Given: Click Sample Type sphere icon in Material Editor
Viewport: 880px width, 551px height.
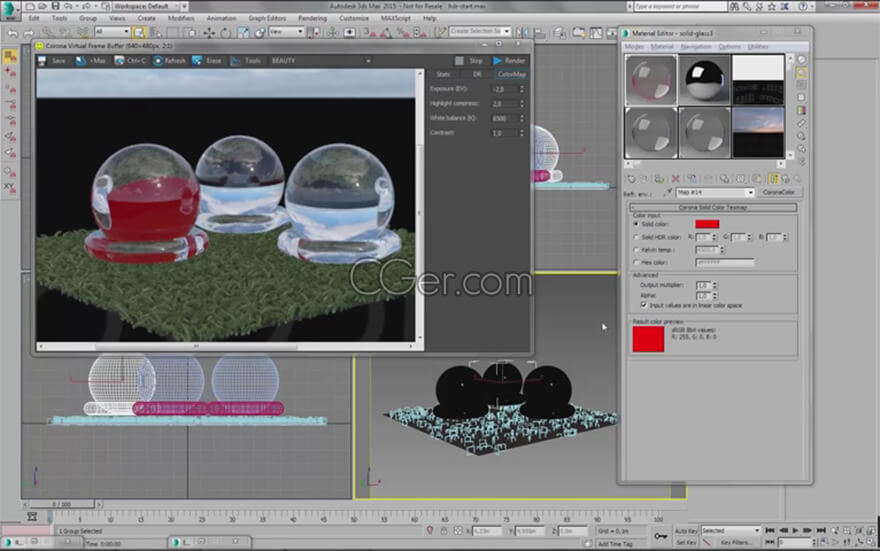Looking at the screenshot, I should click(801, 59).
